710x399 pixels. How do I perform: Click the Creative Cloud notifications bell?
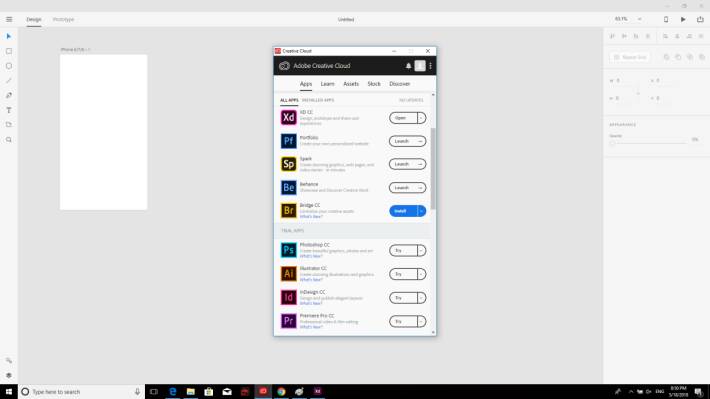tap(408, 66)
